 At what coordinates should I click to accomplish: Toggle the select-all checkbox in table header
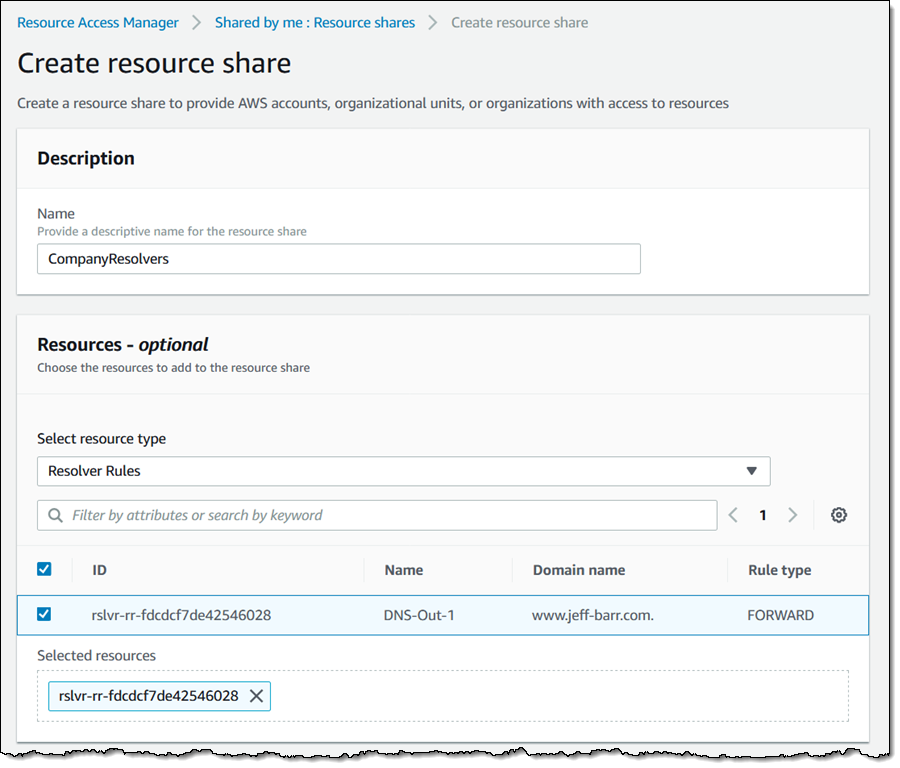tap(44, 569)
